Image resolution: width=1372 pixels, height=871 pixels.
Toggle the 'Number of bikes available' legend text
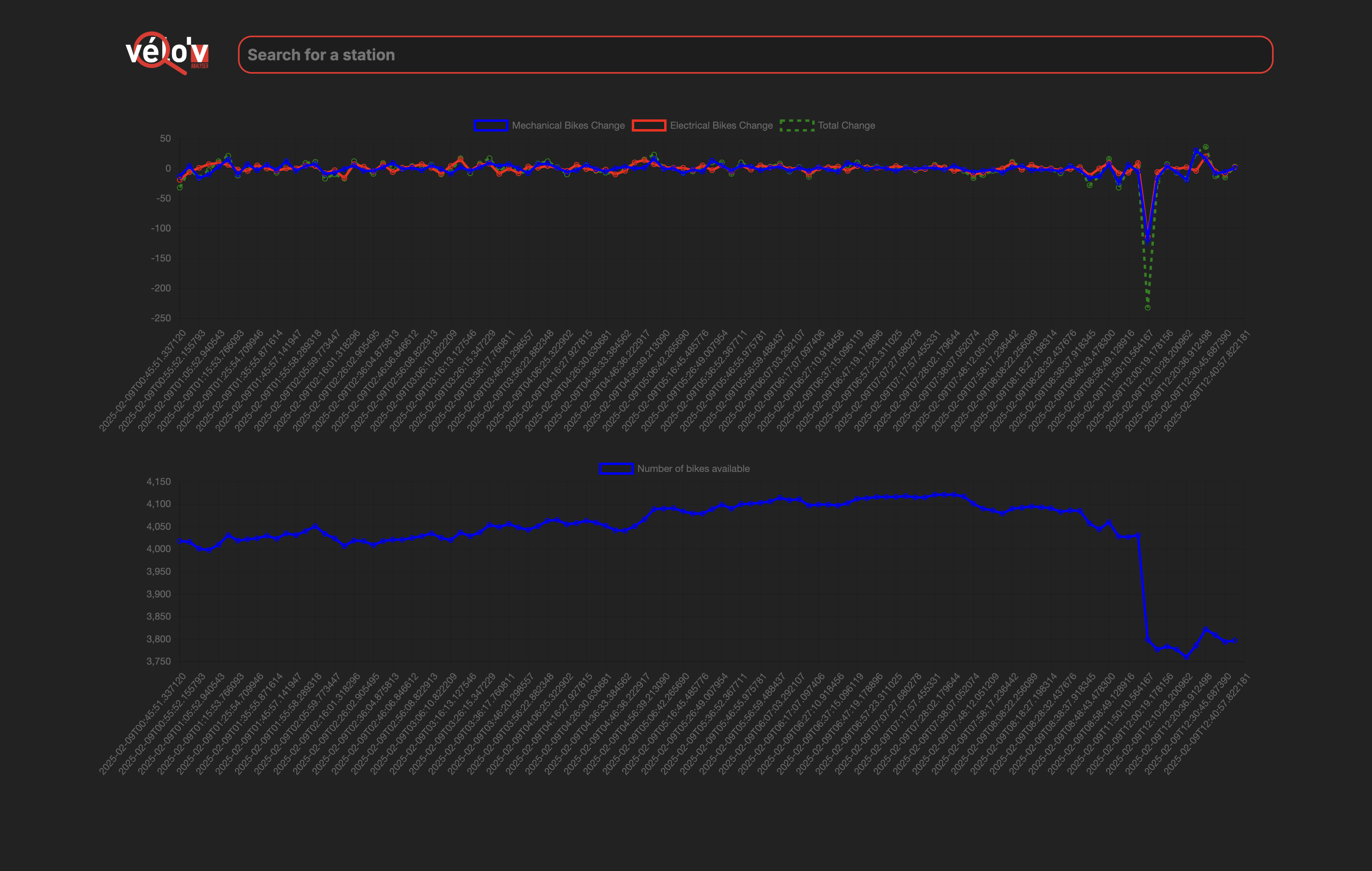click(x=693, y=469)
